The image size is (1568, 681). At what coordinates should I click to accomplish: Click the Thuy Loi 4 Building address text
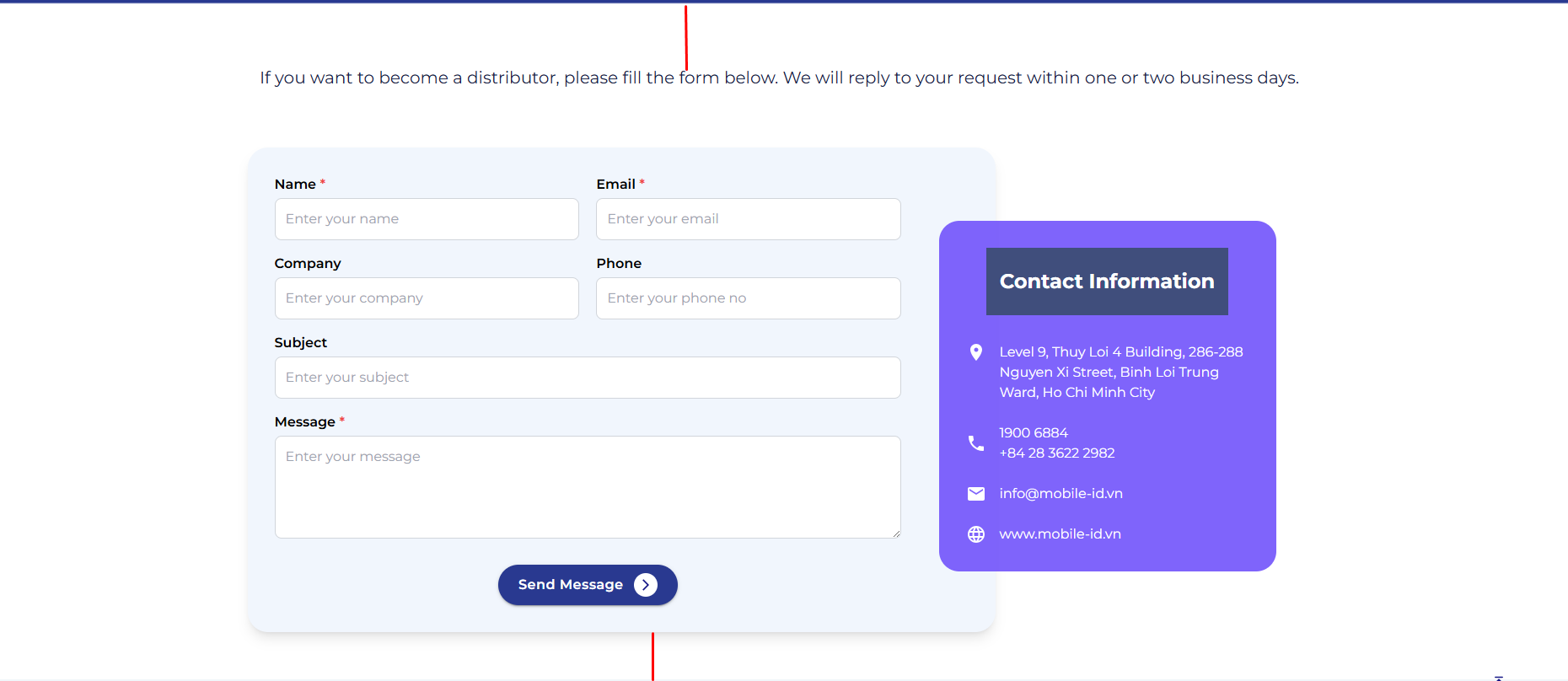pyautogui.click(x=1121, y=373)
